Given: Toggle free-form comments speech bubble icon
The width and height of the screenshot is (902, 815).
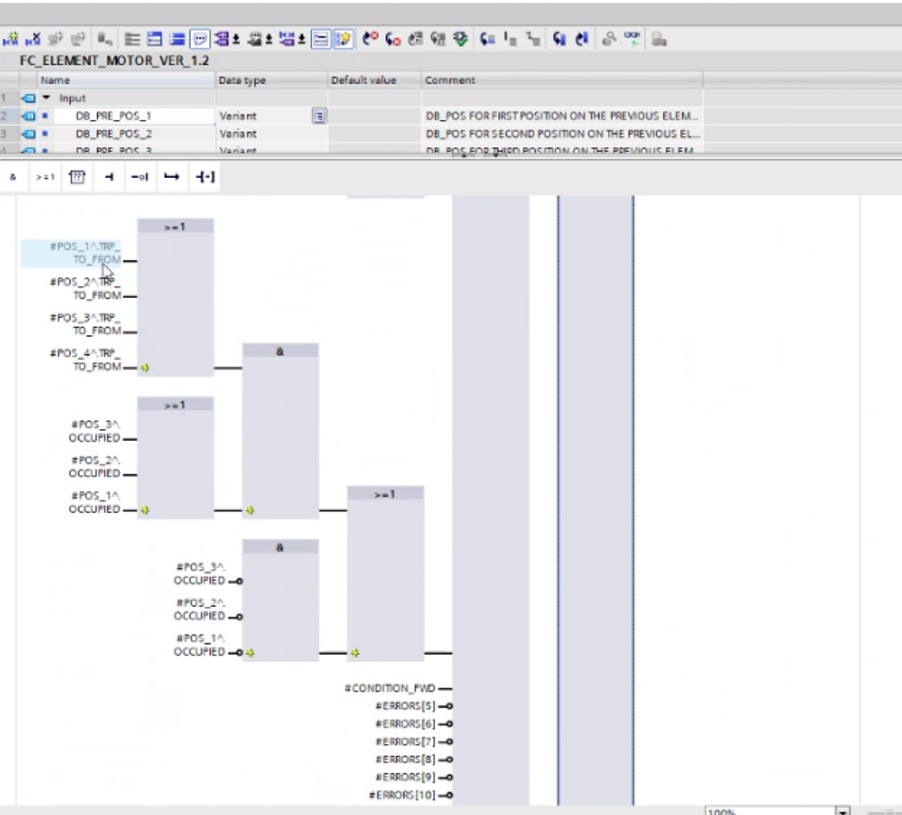Looking at the screenshot, I should click(x=200, y=39).
